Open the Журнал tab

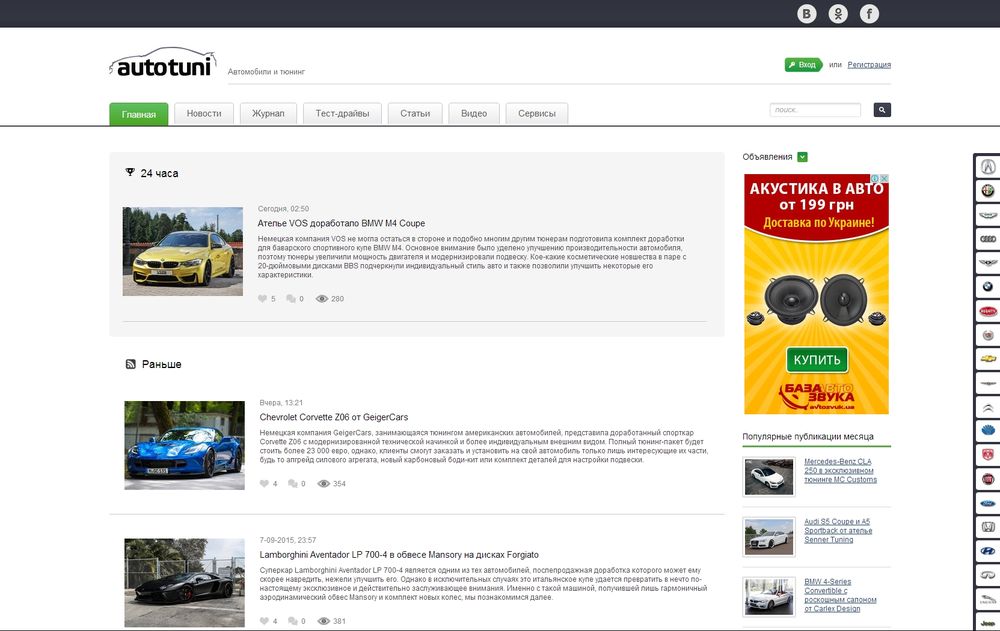click(268, 113)
